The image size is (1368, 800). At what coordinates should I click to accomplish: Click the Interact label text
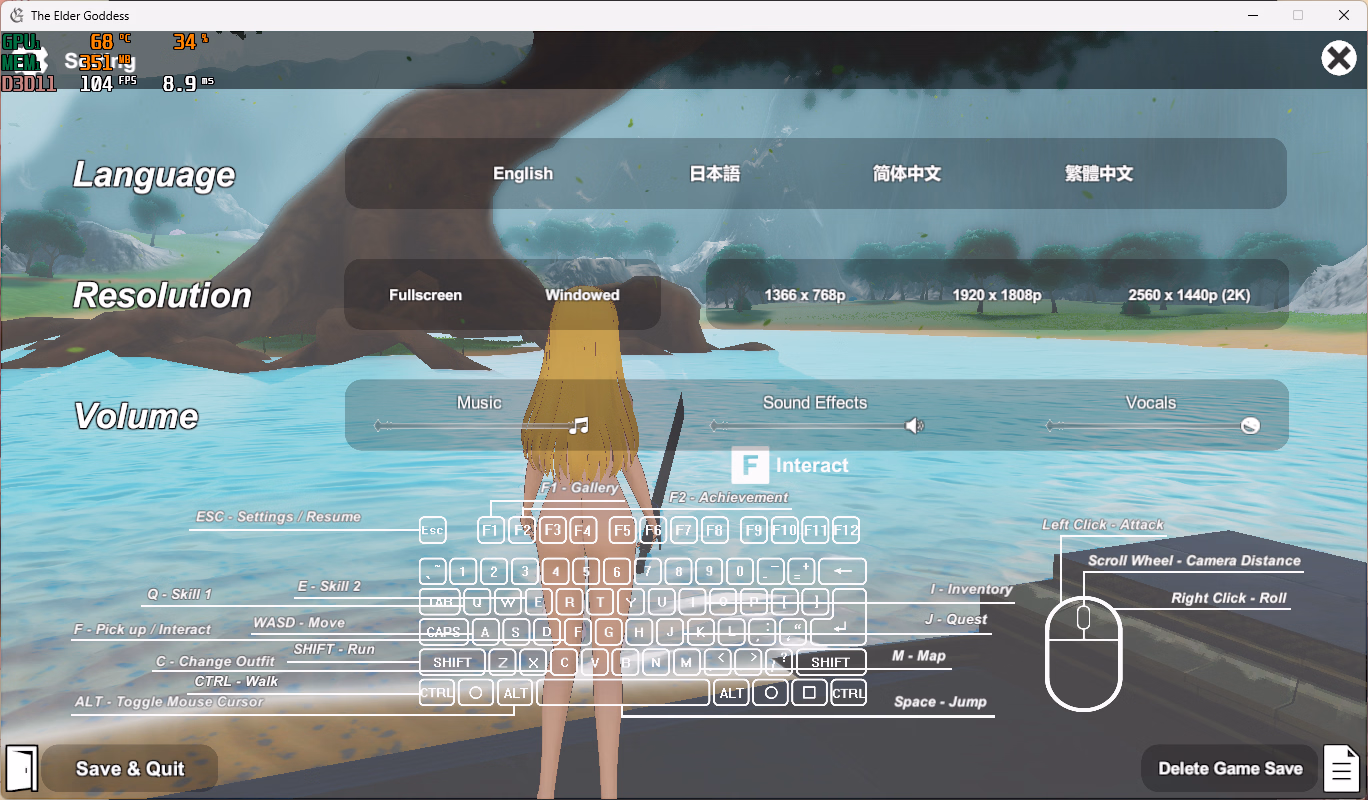click(812, 465)
